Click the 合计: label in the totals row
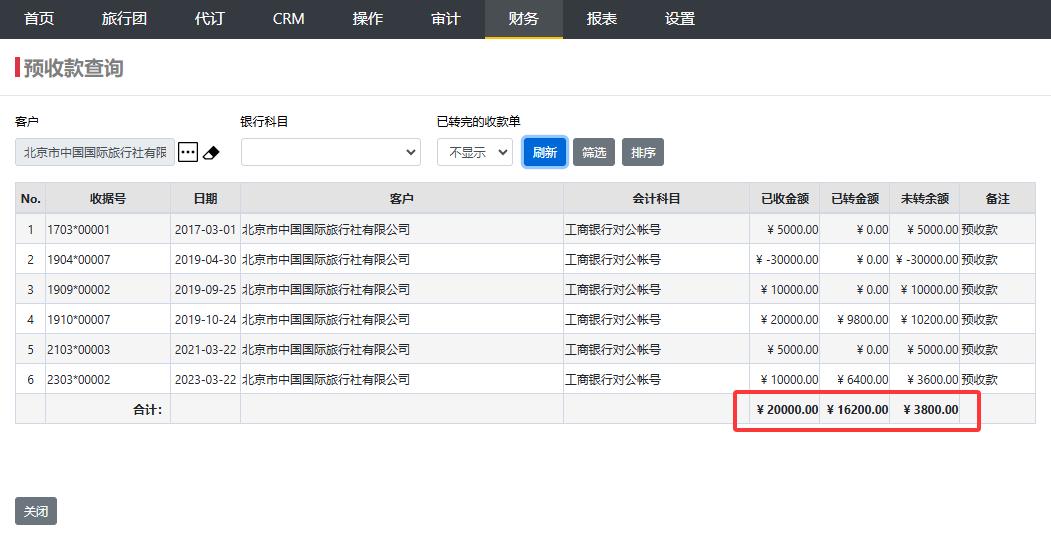 147,410
